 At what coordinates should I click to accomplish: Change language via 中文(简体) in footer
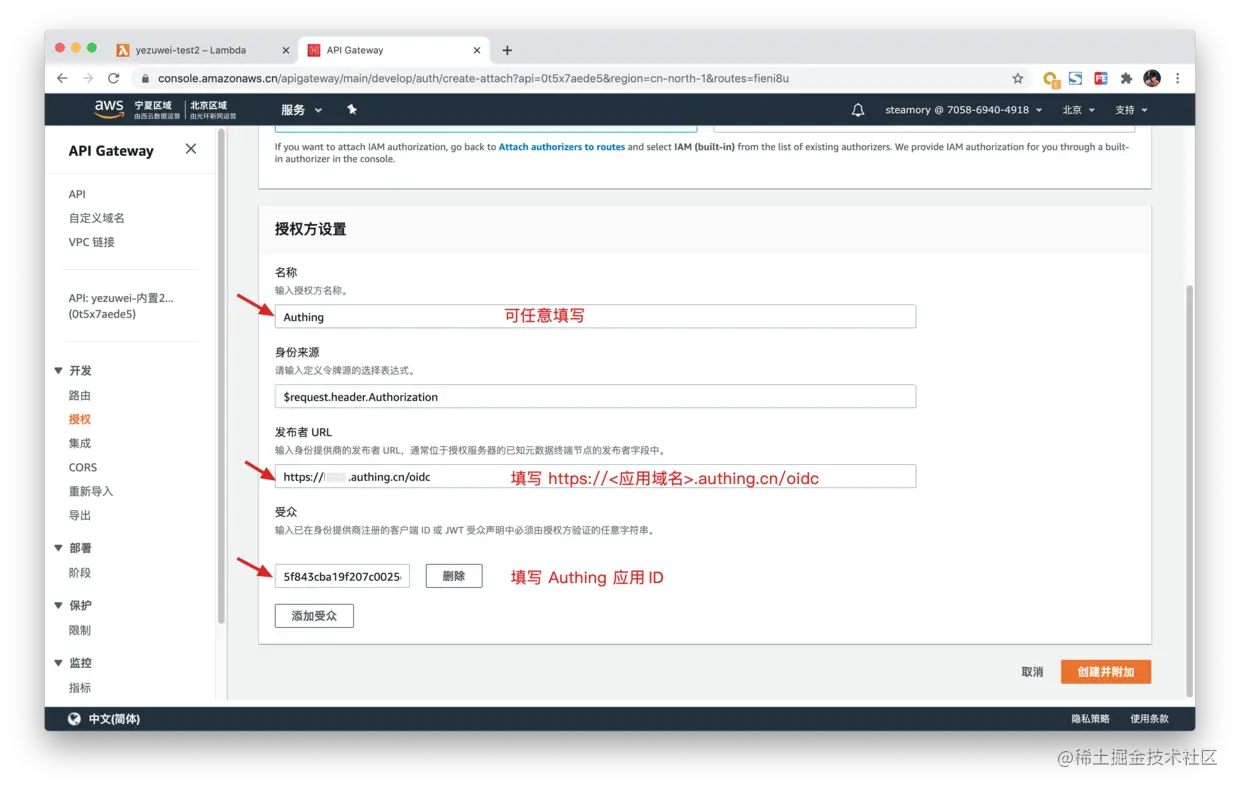tap(114, 719)
